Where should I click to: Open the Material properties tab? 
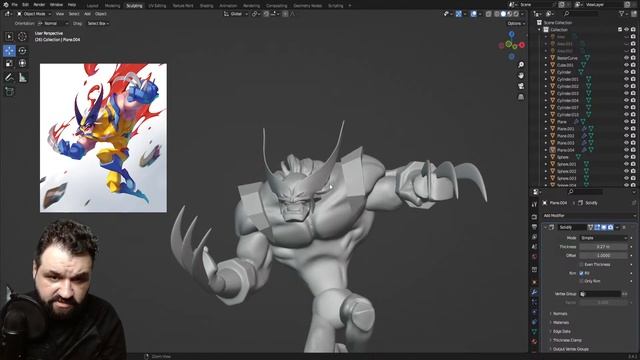click(x=534, y=341)
